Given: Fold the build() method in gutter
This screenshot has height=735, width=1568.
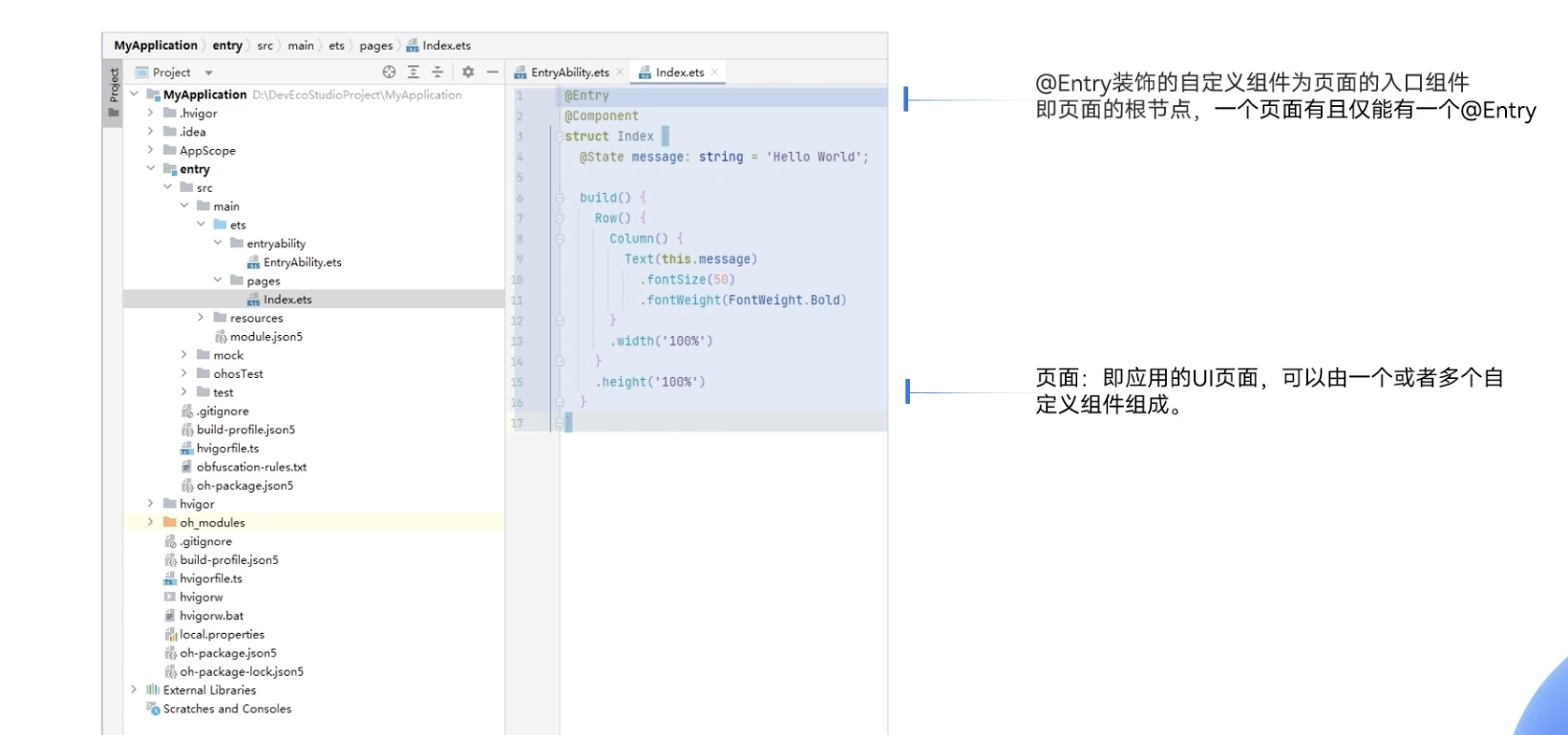Looking at the screenshot, I should click(x=560, y=198).
